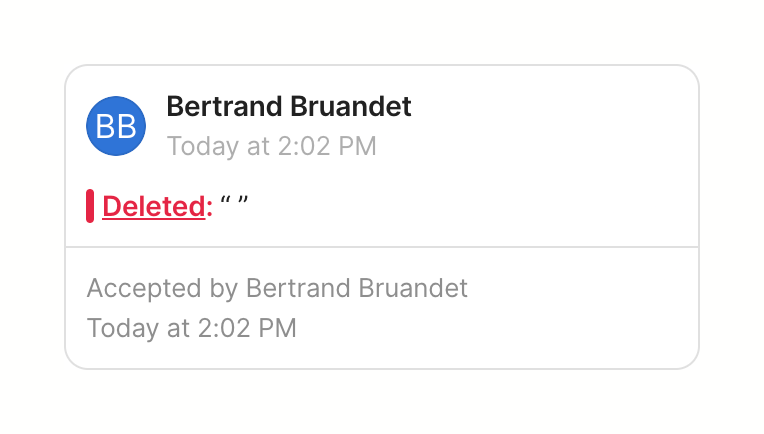Open the red "Deleted:" link

click(153, 206)
